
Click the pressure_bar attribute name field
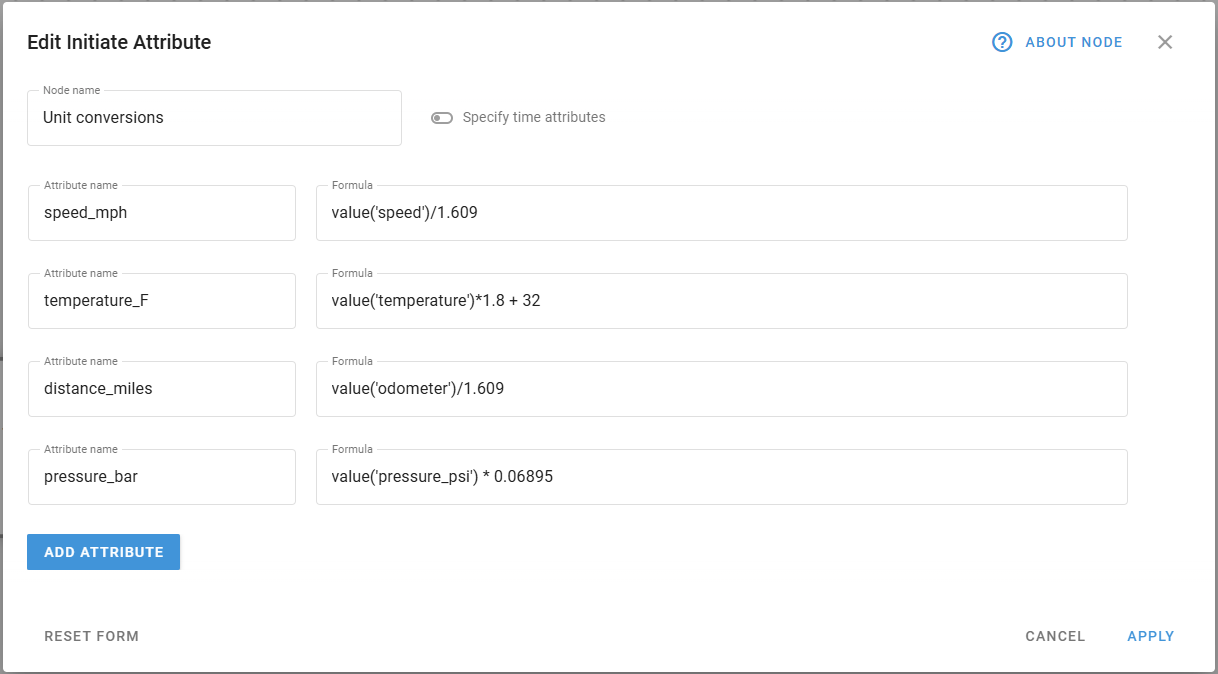point(161,476)
